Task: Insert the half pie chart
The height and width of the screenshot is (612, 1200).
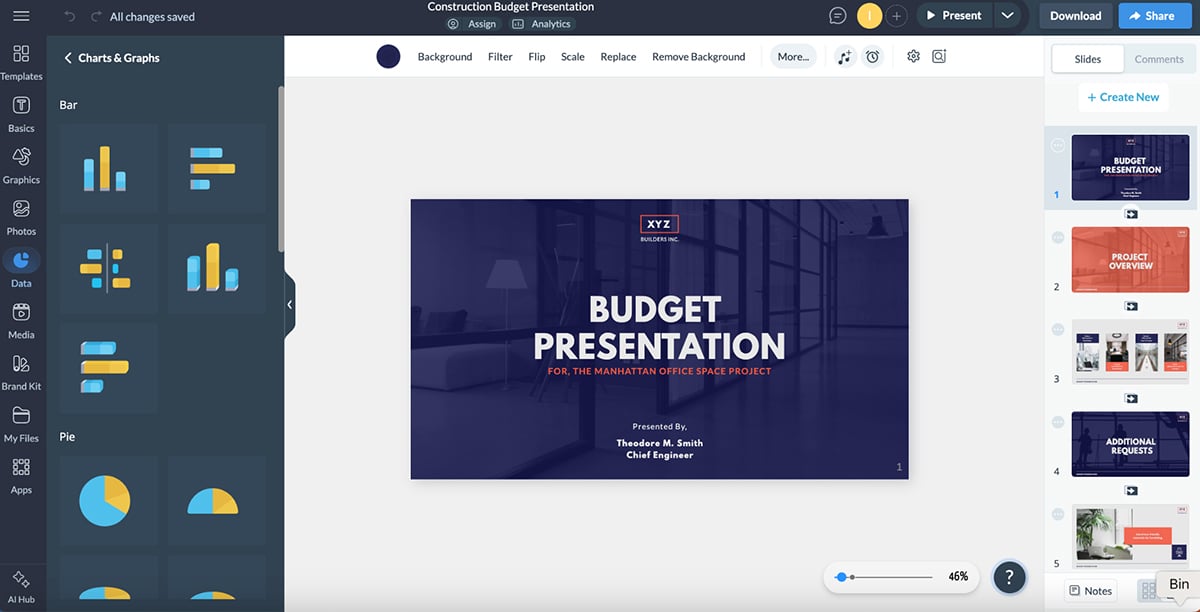Action: (x=216, y=500)
